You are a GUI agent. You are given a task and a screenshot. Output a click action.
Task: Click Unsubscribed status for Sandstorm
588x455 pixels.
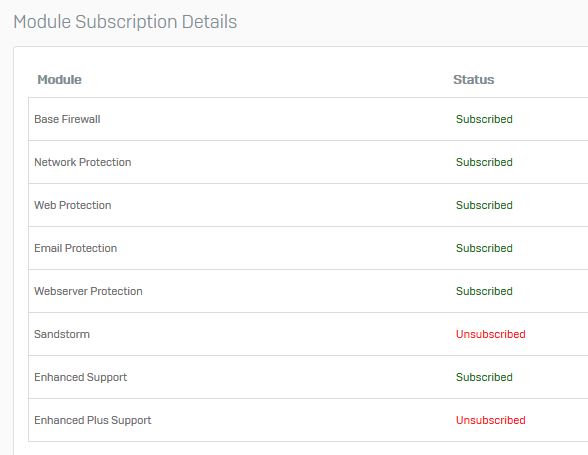(x=490, y=334)
